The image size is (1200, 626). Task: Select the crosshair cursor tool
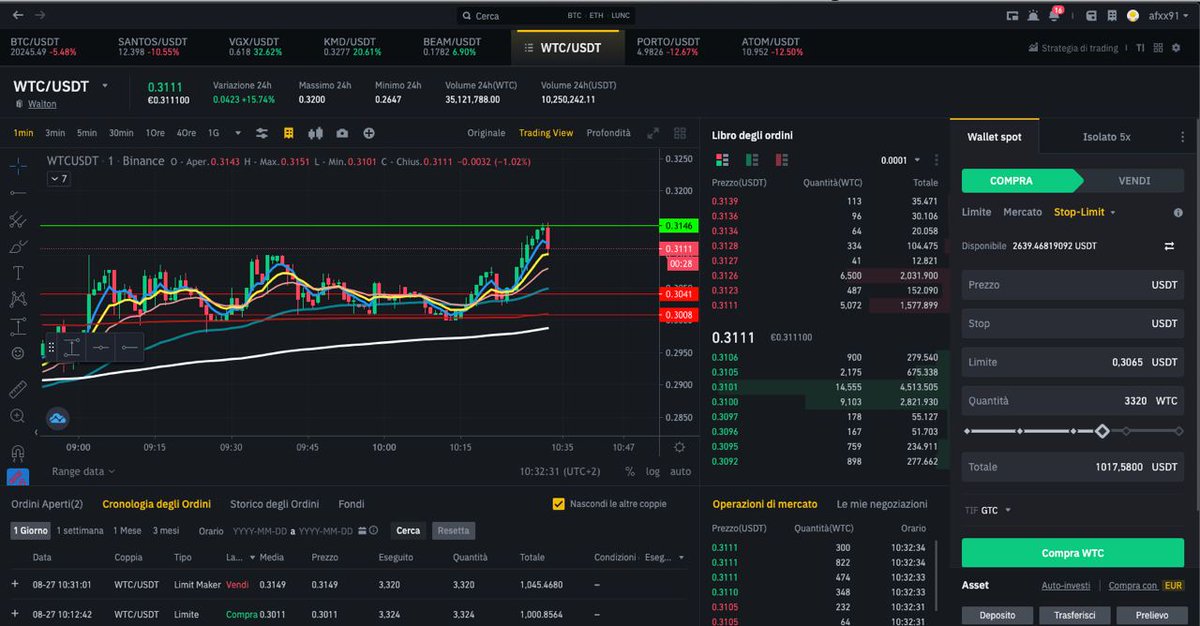click(17, 167)
